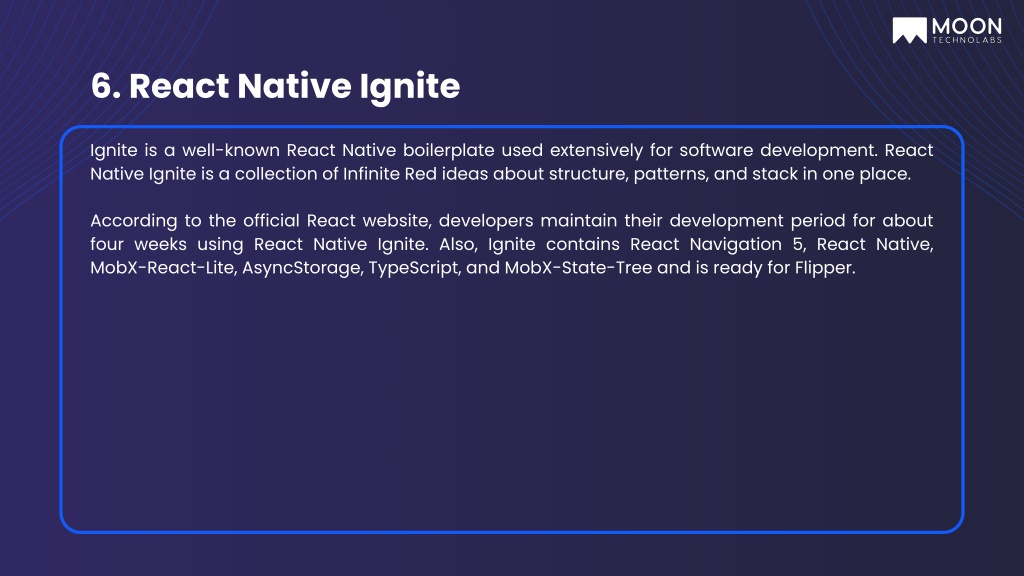1024x576 pixels.
Task: Click the paragraph starting "Ignite is a well-known"
Action: (511, 162)
